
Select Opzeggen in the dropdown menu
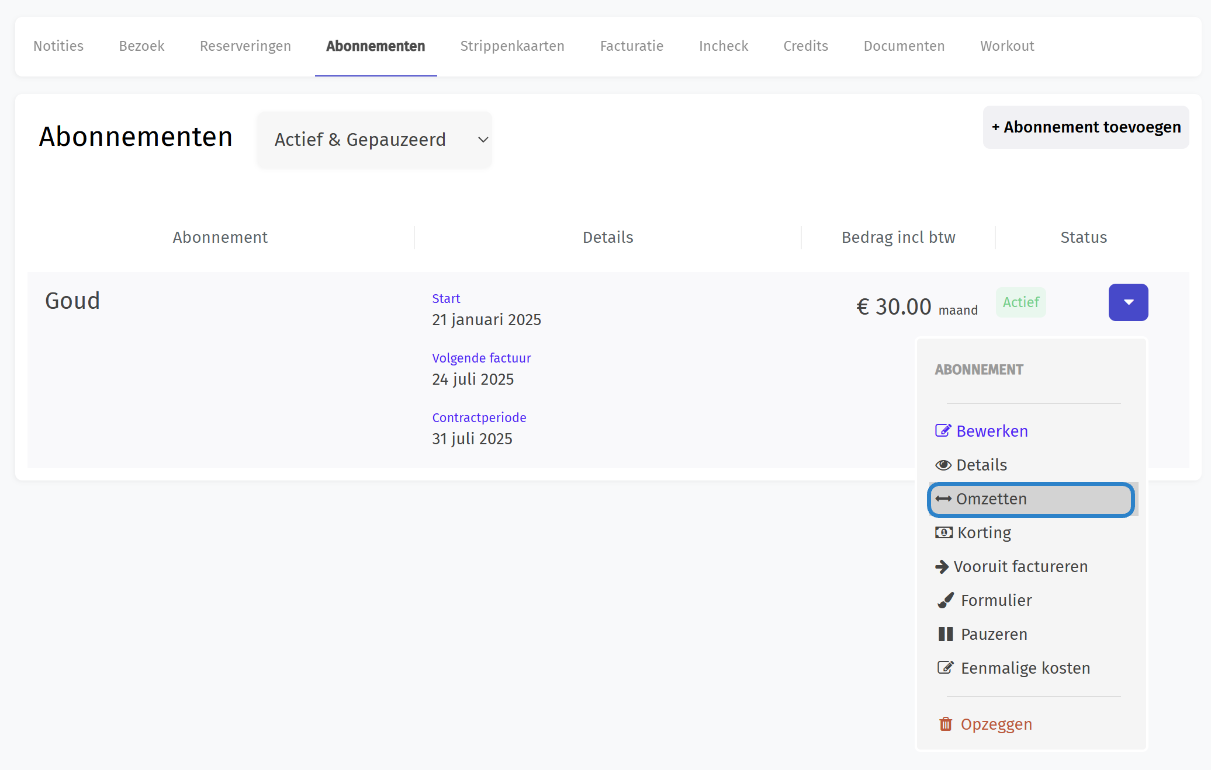pyautogui.click(x=996, y=725)
